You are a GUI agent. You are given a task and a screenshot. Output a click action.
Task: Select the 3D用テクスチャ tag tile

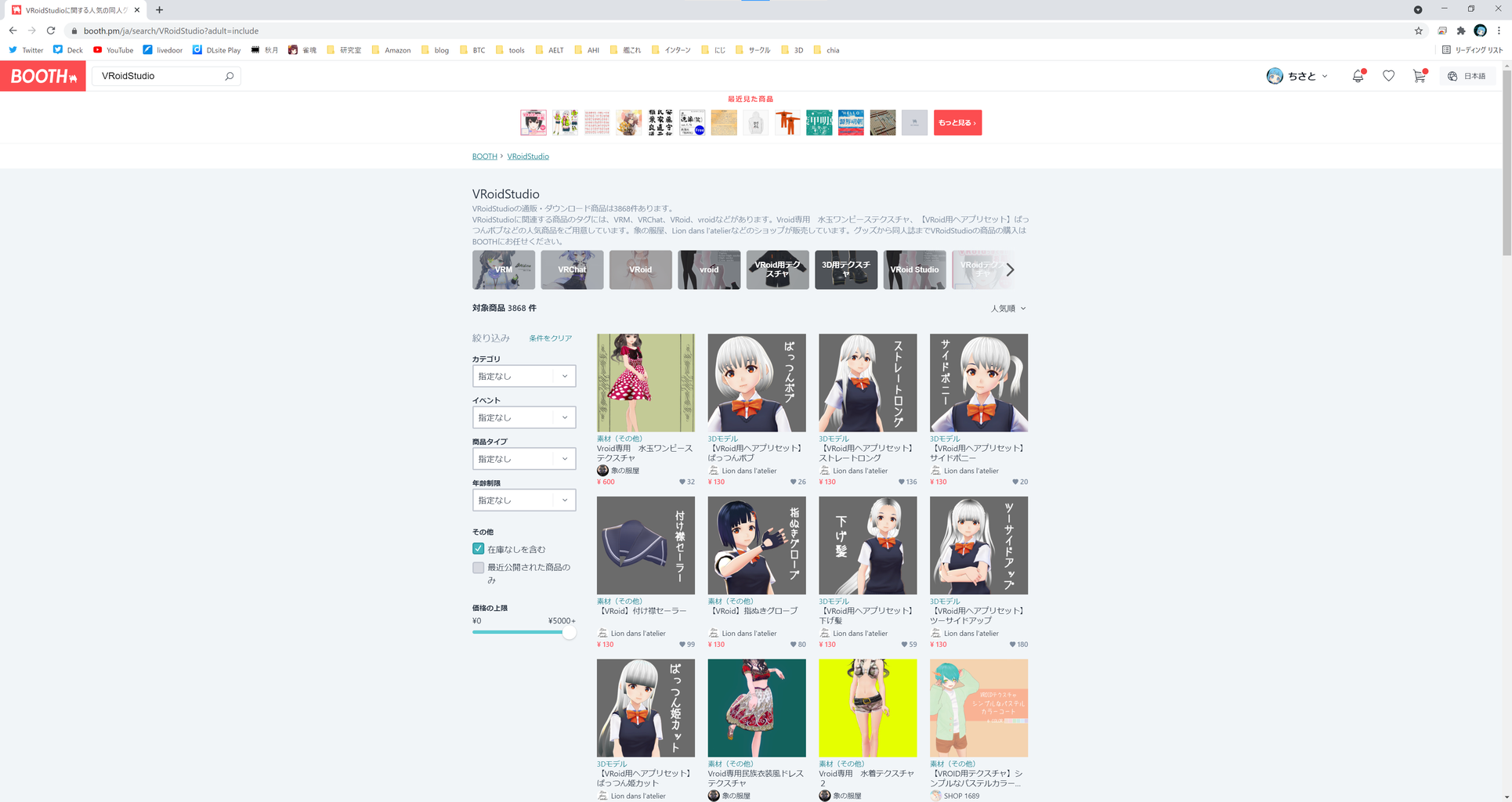[846, 269]
